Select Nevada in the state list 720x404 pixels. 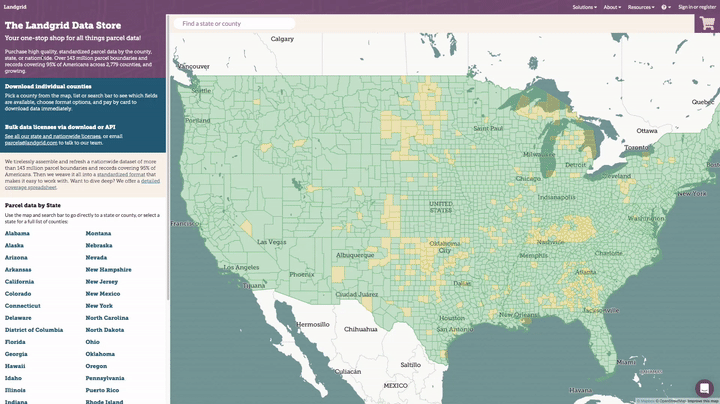click(x=96, y=258)
